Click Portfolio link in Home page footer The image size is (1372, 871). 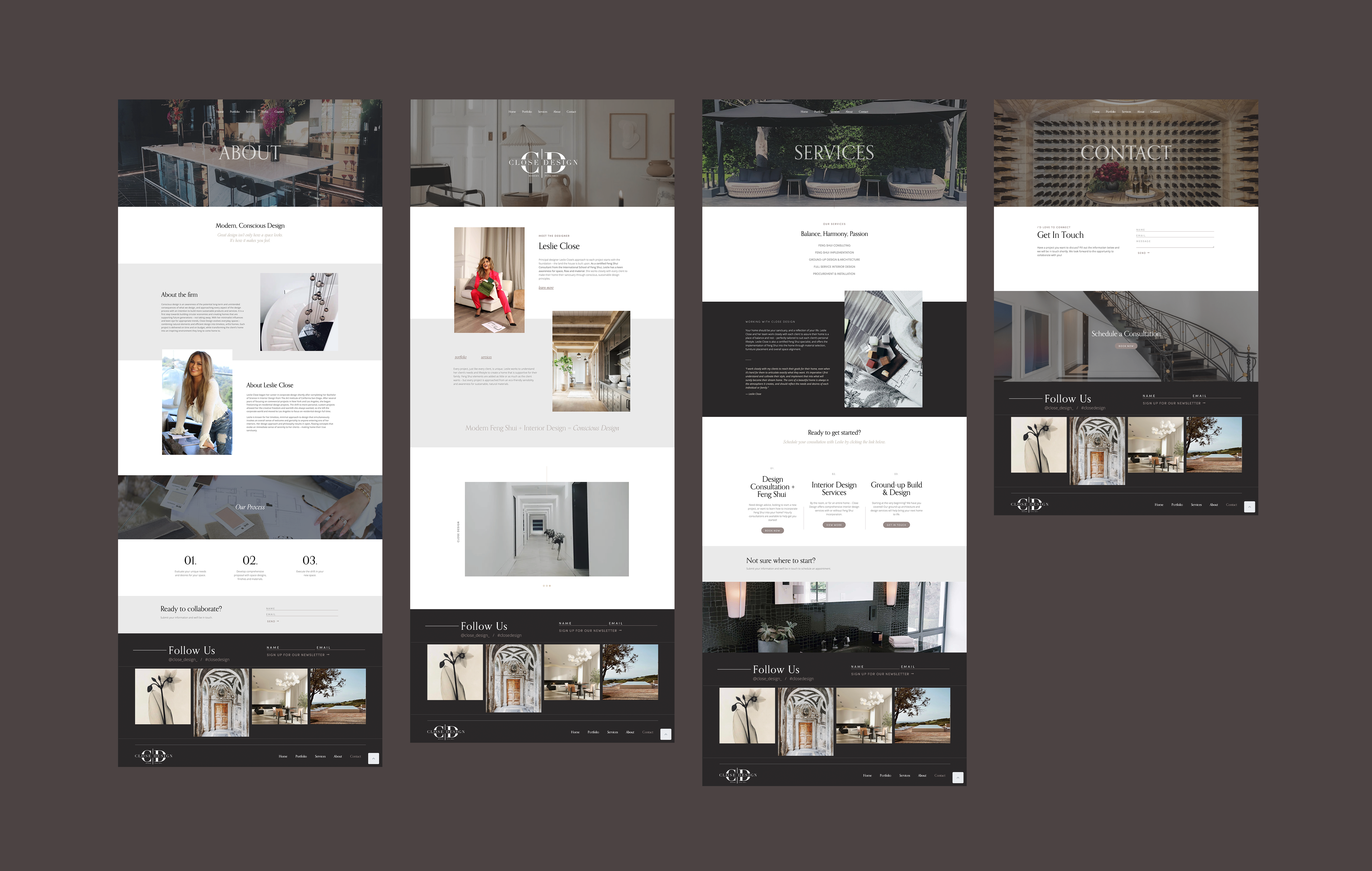click(593, 732)
